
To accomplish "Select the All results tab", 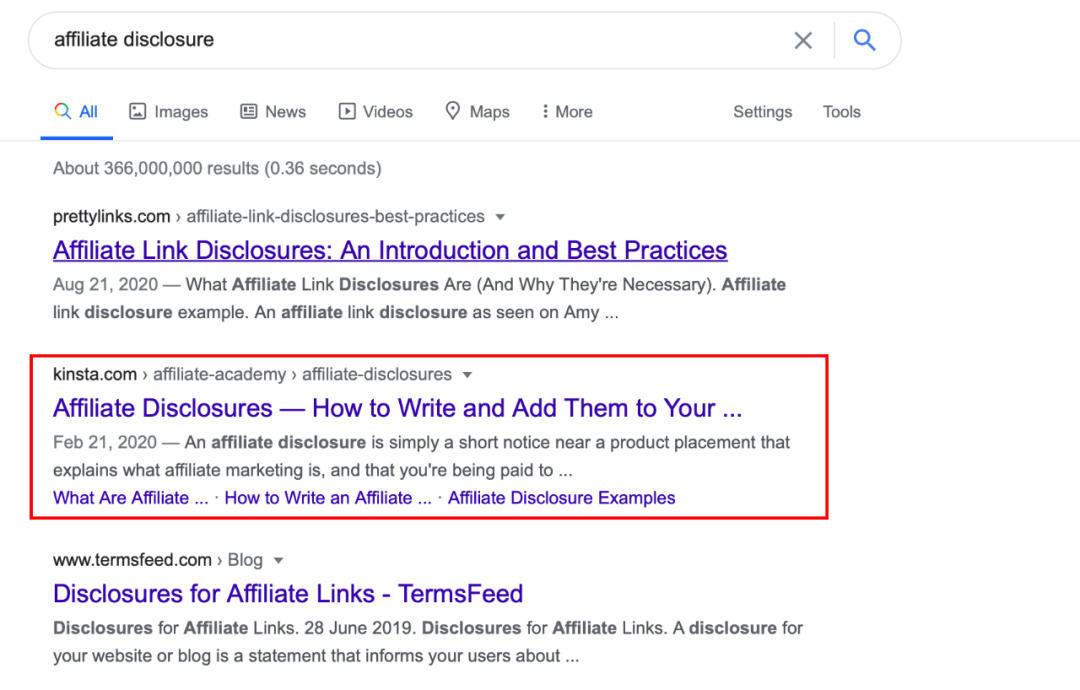I will (x=76, y=112).
